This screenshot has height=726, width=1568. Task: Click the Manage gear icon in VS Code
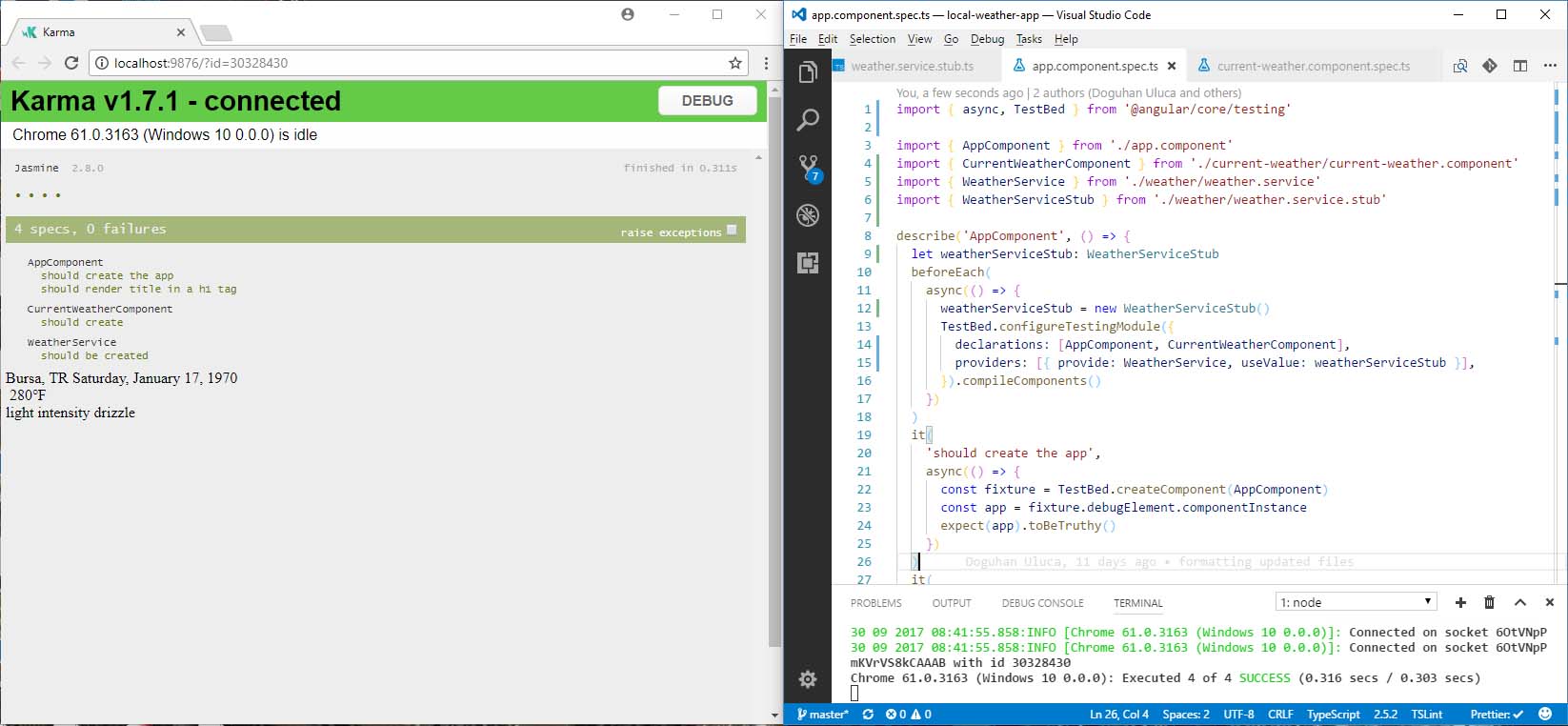(808, 679)
